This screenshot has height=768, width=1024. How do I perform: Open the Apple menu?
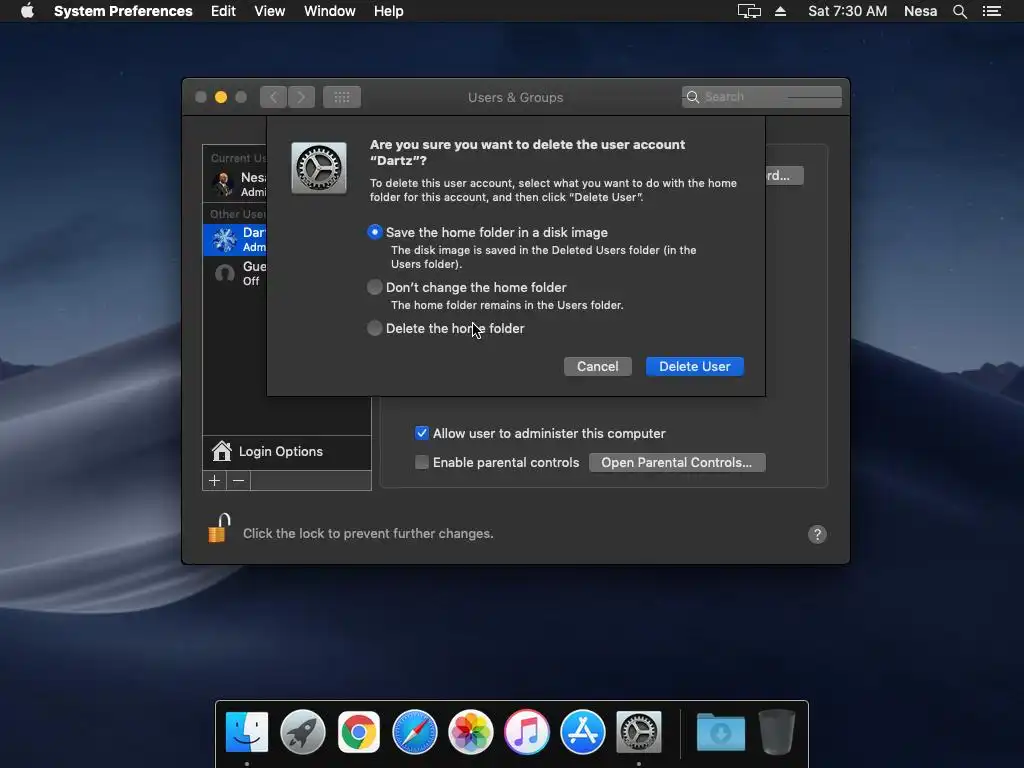(27, 11)
